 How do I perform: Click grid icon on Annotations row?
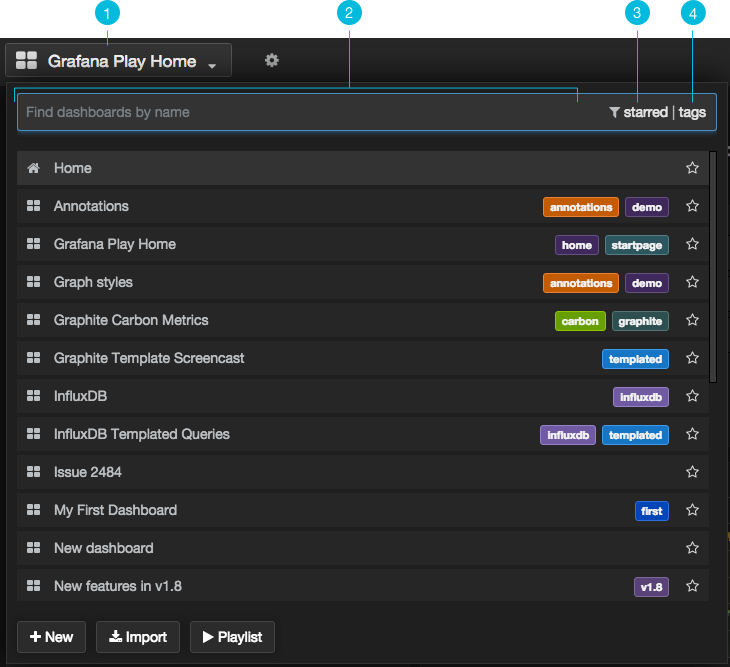[x=33, y=206]
